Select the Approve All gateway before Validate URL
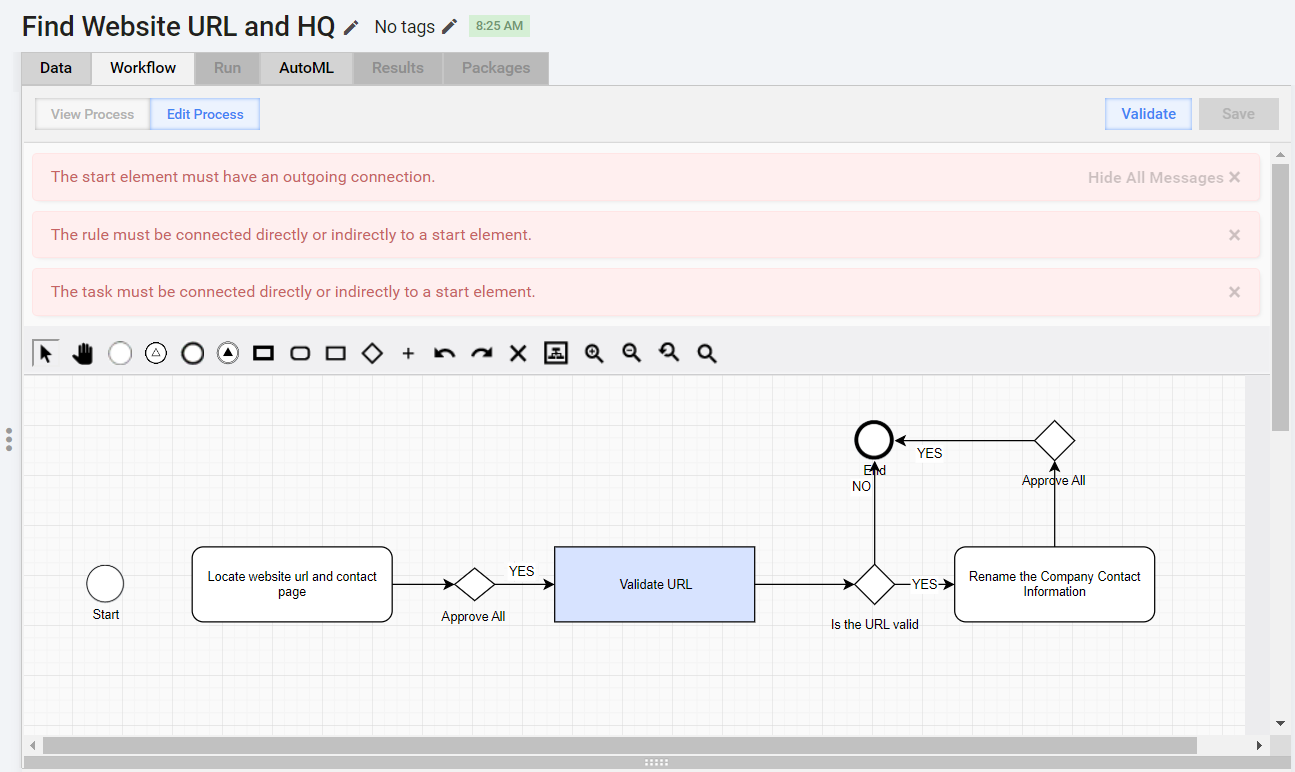The width and height of the screenshot is (1295, 772). point(475,584)
